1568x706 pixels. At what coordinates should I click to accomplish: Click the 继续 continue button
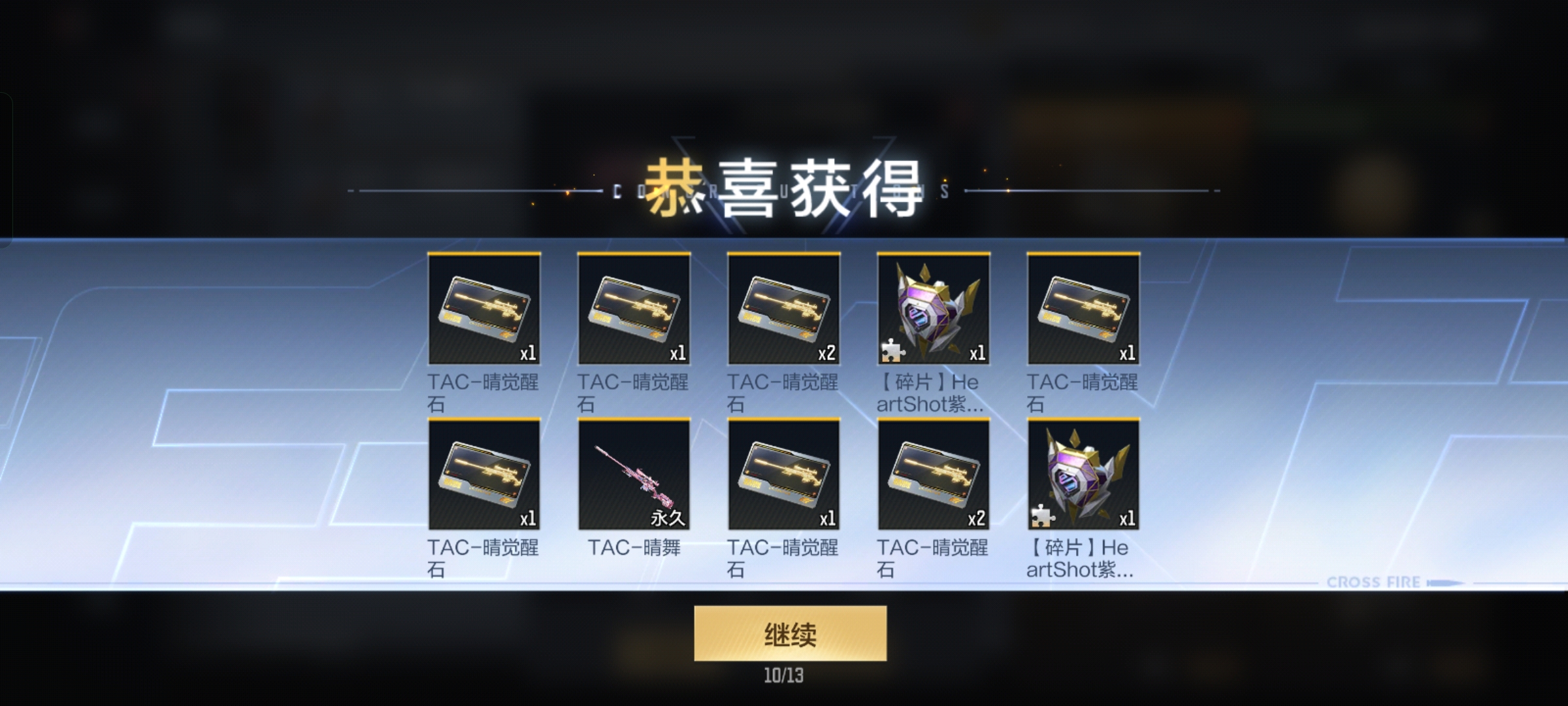point(790,633)
